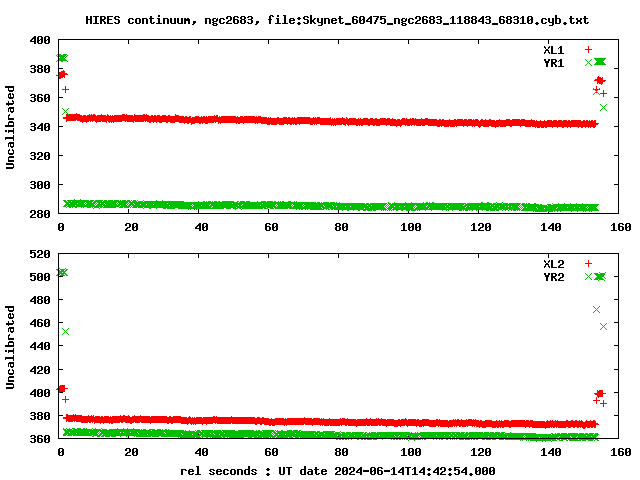Click x-axis tick 140 under the XL2/YR2 plot
The image size is (640, 480).
[551, 452]
